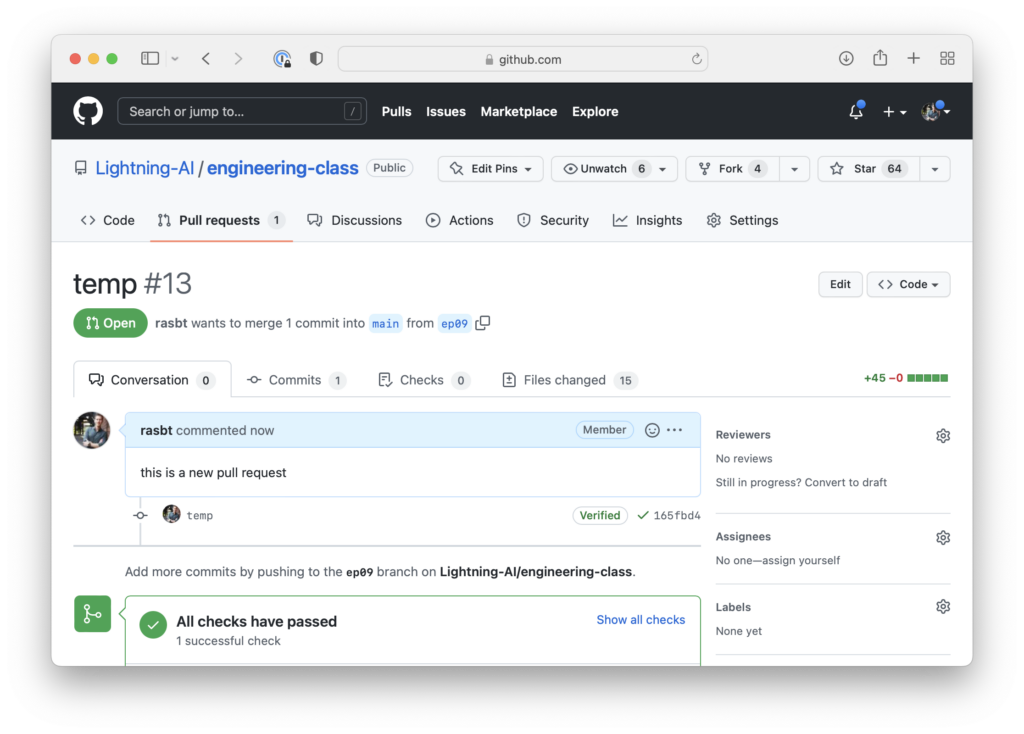Screen dimensions: 1024x734
Task: Open the Code dropdown on the pull request
Action: (908, 284)
